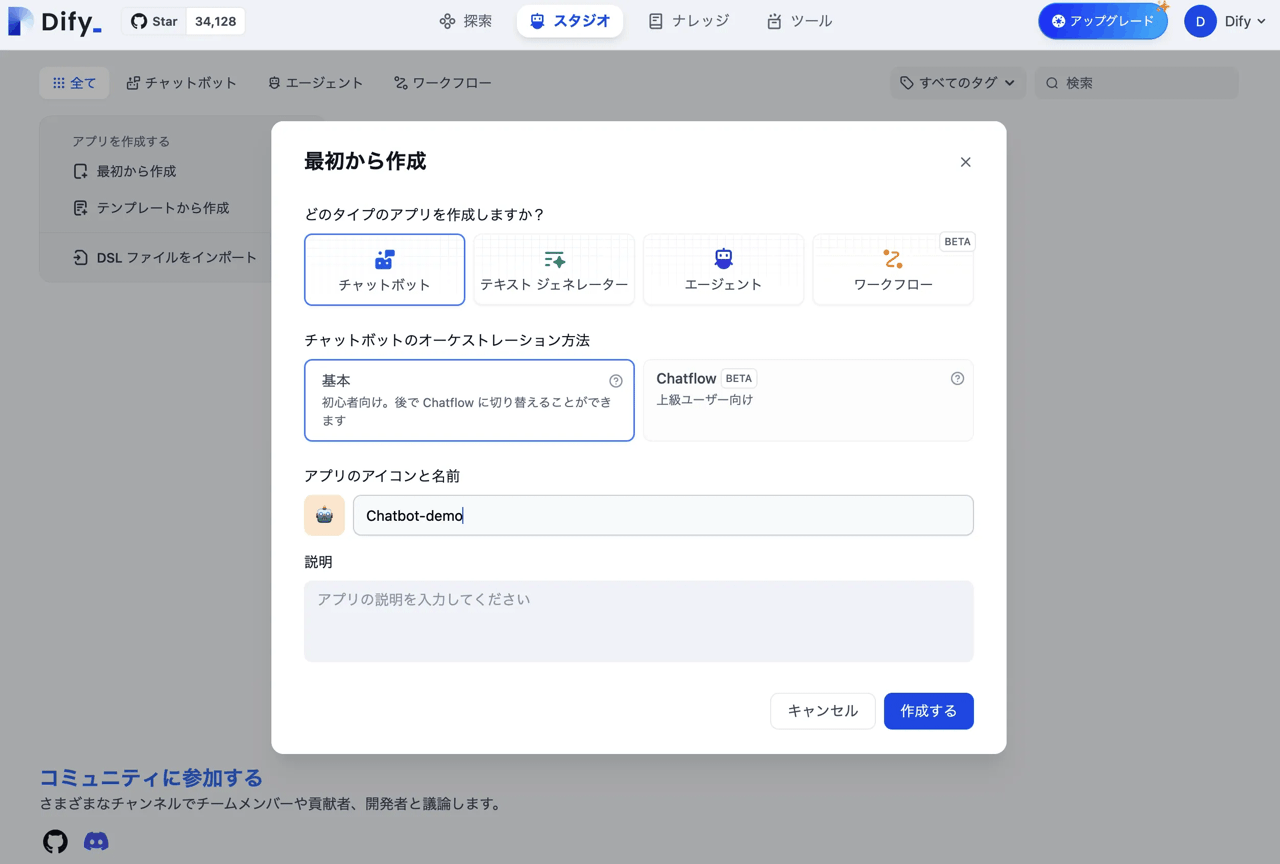Open the 探索 tab
The width and height of the screenshot is (1280, 864).
point(466,21)
